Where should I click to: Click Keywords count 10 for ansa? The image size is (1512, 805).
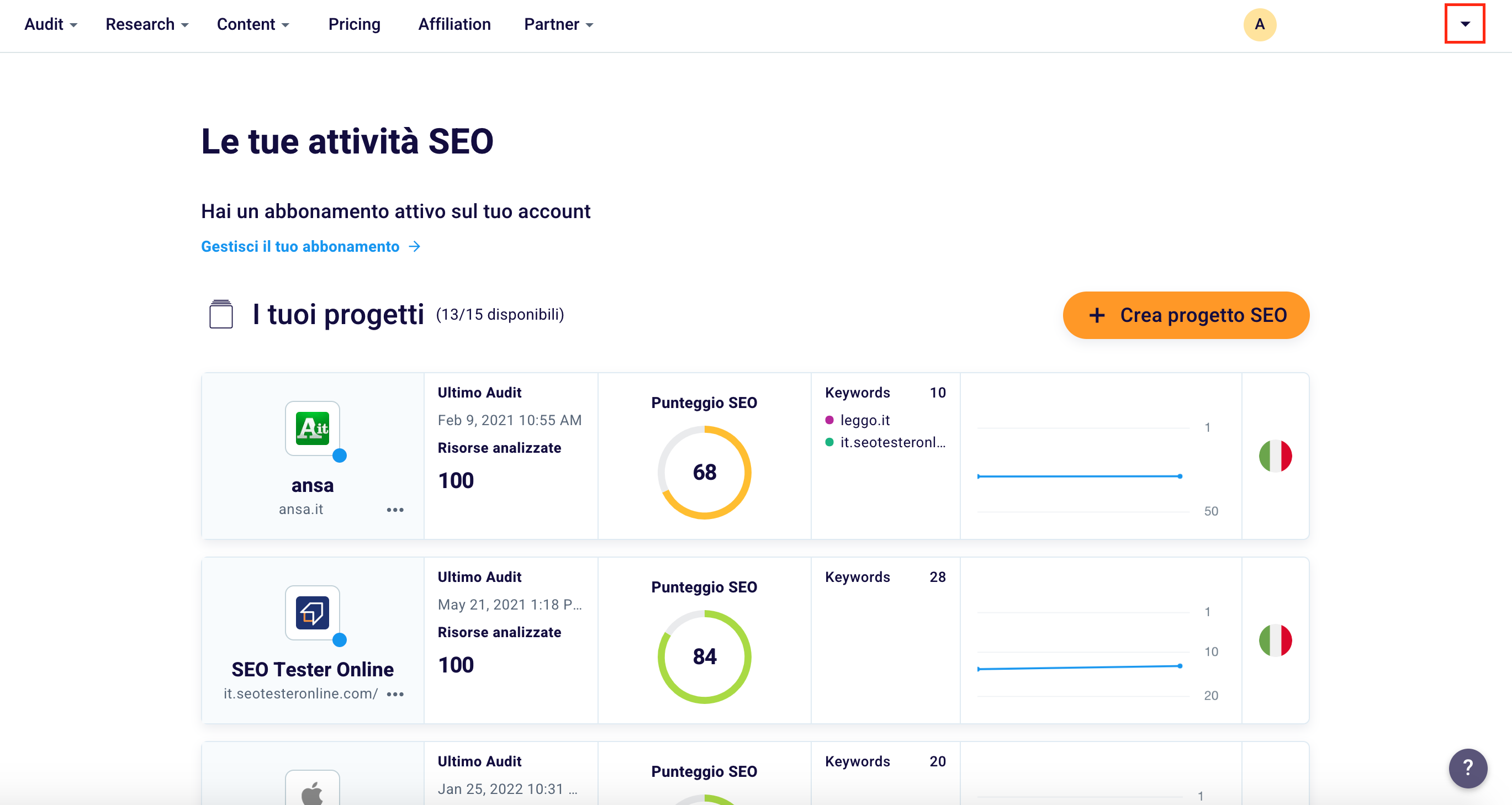click(937, 393)
